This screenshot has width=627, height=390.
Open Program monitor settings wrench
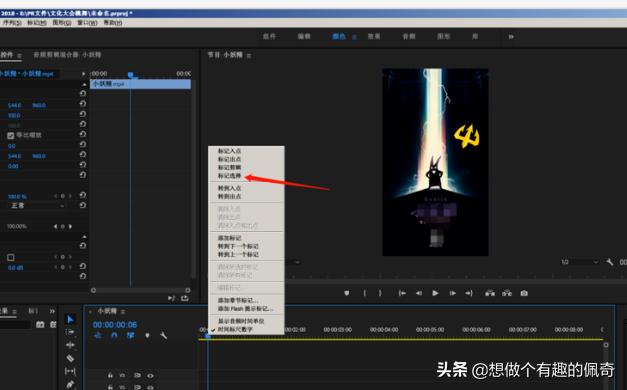pyautogui.click(x=609, y=262)
